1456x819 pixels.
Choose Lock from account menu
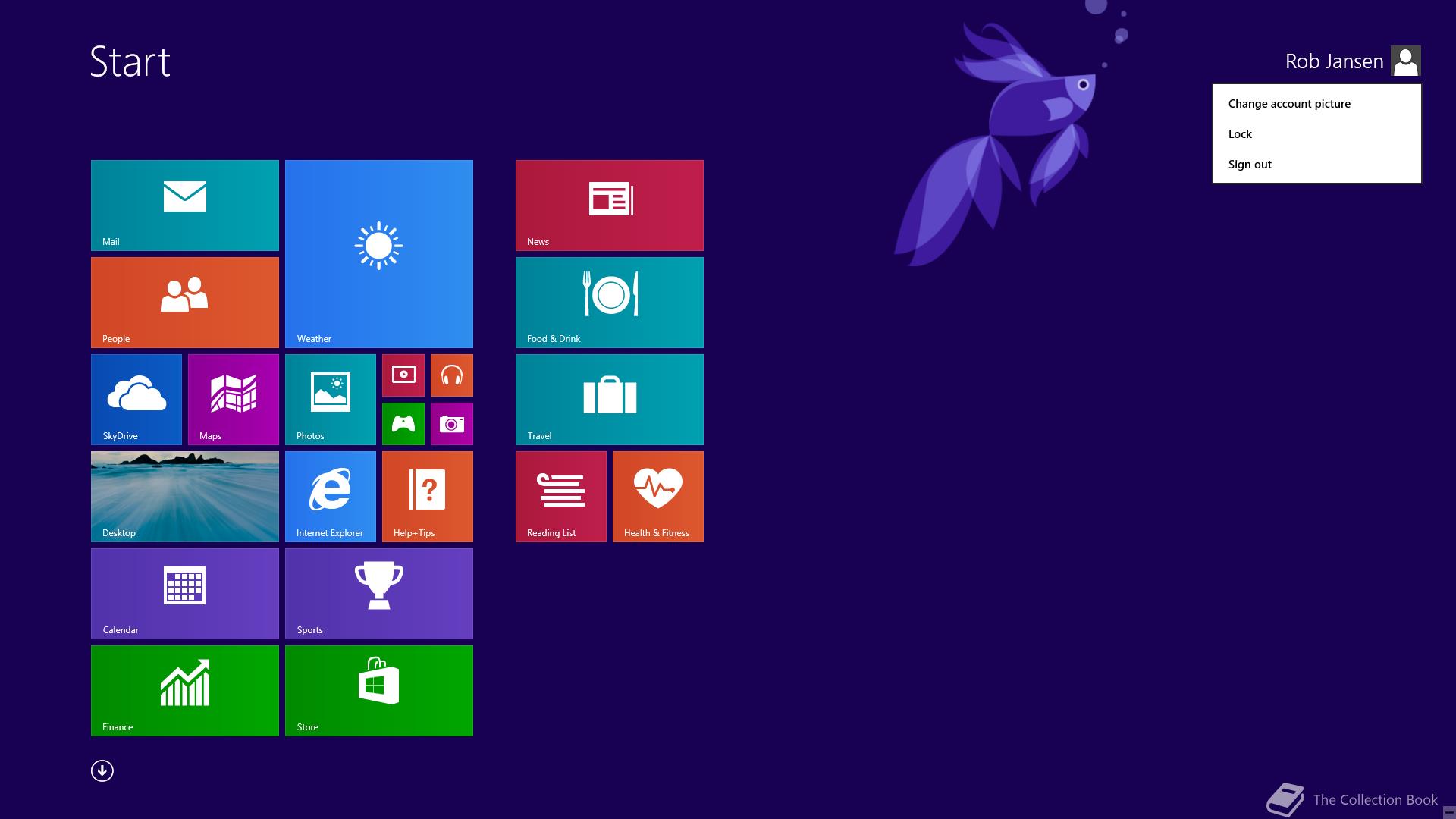1240,134
